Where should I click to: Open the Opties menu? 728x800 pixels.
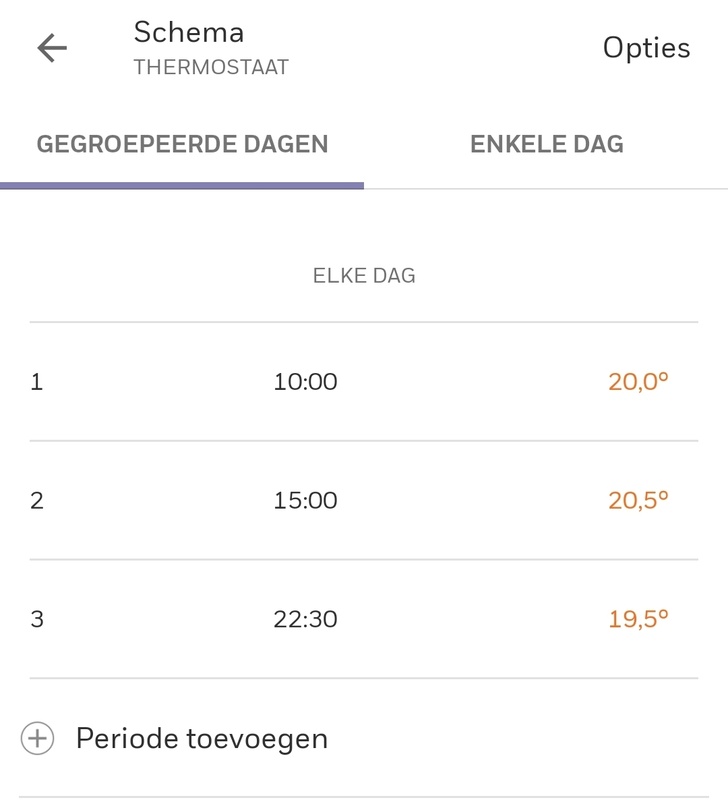[646, 48]
